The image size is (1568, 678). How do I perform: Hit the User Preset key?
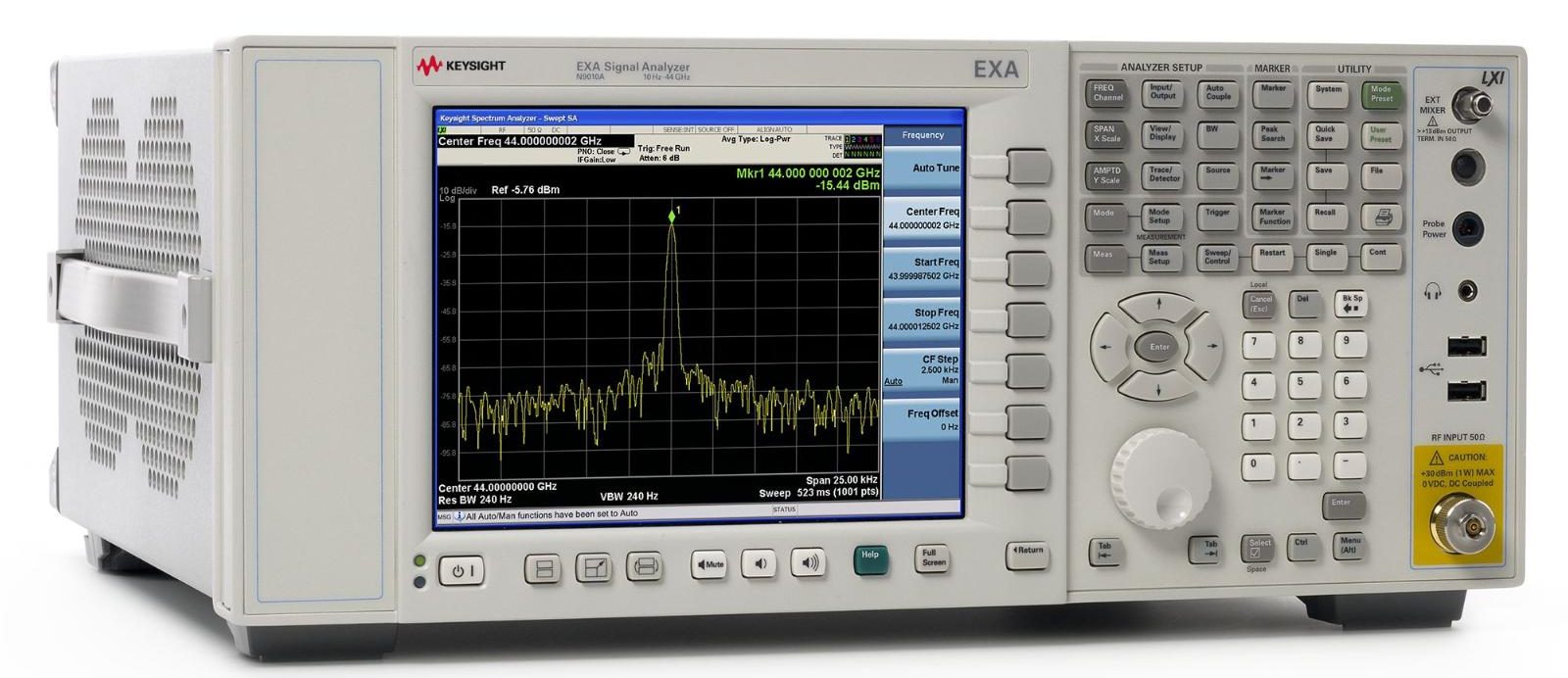click(x=1381, y=134)
